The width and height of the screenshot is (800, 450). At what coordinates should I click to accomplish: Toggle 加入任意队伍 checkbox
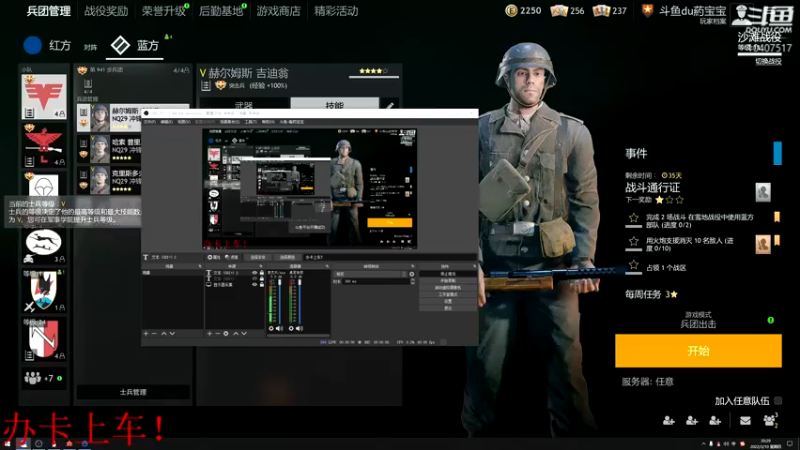778,401
